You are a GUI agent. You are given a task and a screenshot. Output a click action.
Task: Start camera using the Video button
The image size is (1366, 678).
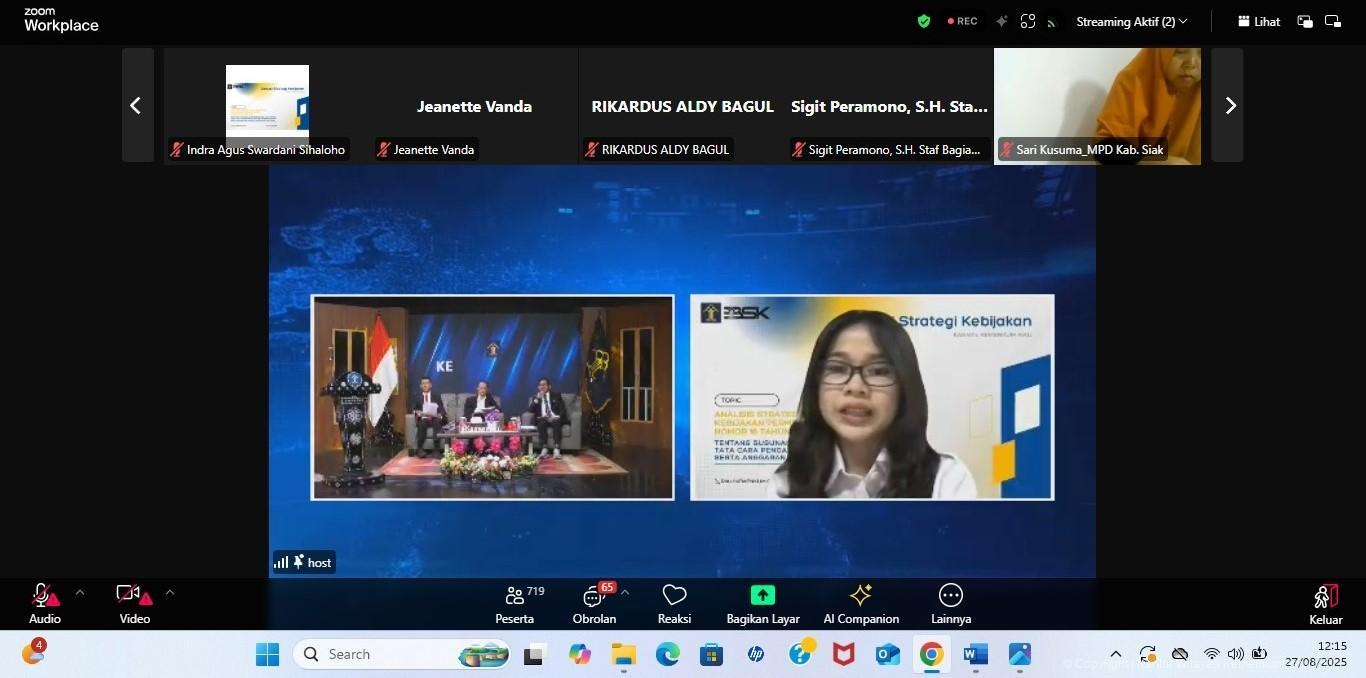[x=134, y=604]
